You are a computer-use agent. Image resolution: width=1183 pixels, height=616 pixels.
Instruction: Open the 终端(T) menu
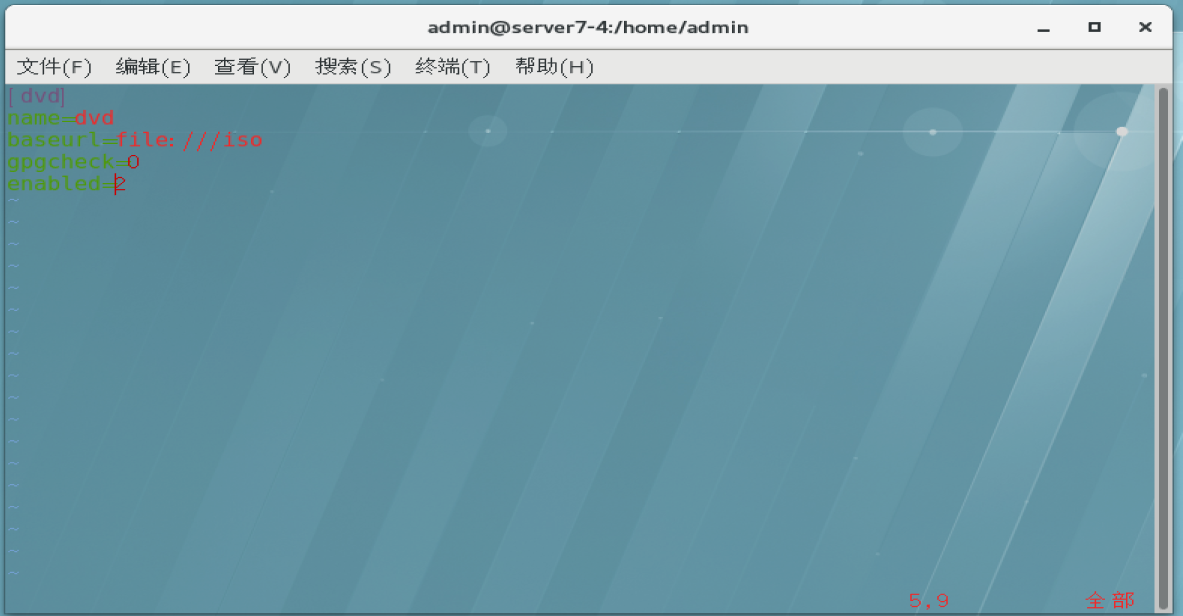tap(452, 67)
